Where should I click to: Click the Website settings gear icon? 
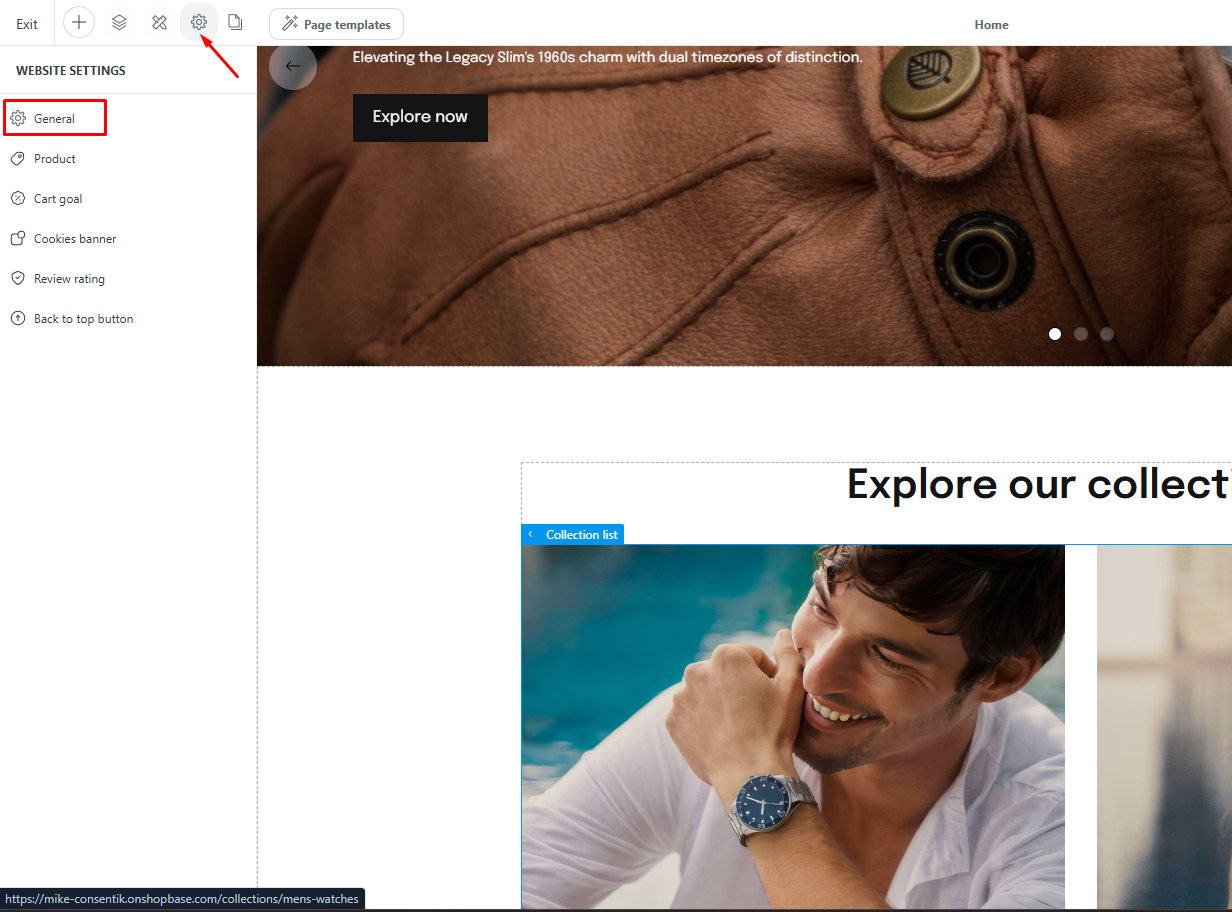click(199, 23)
